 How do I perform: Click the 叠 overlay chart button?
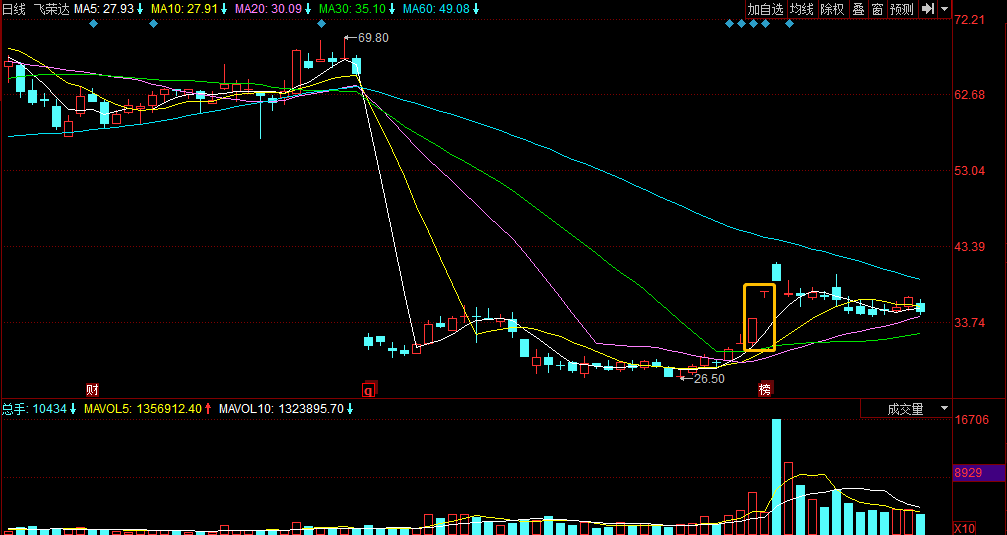[858, 9]
